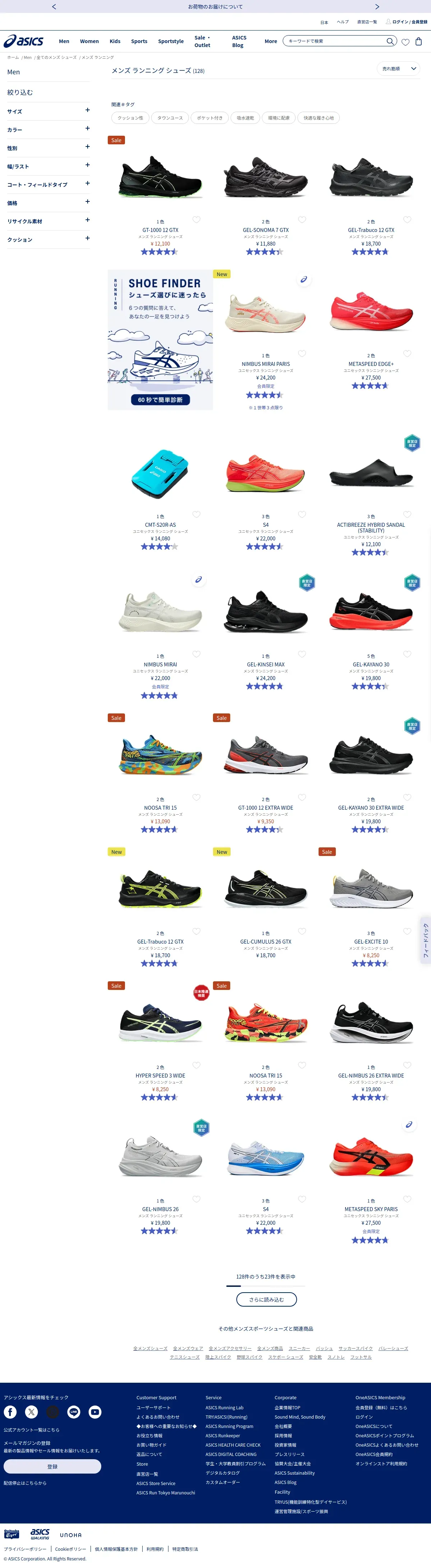Expand the カラー filter section

[49, 129]
